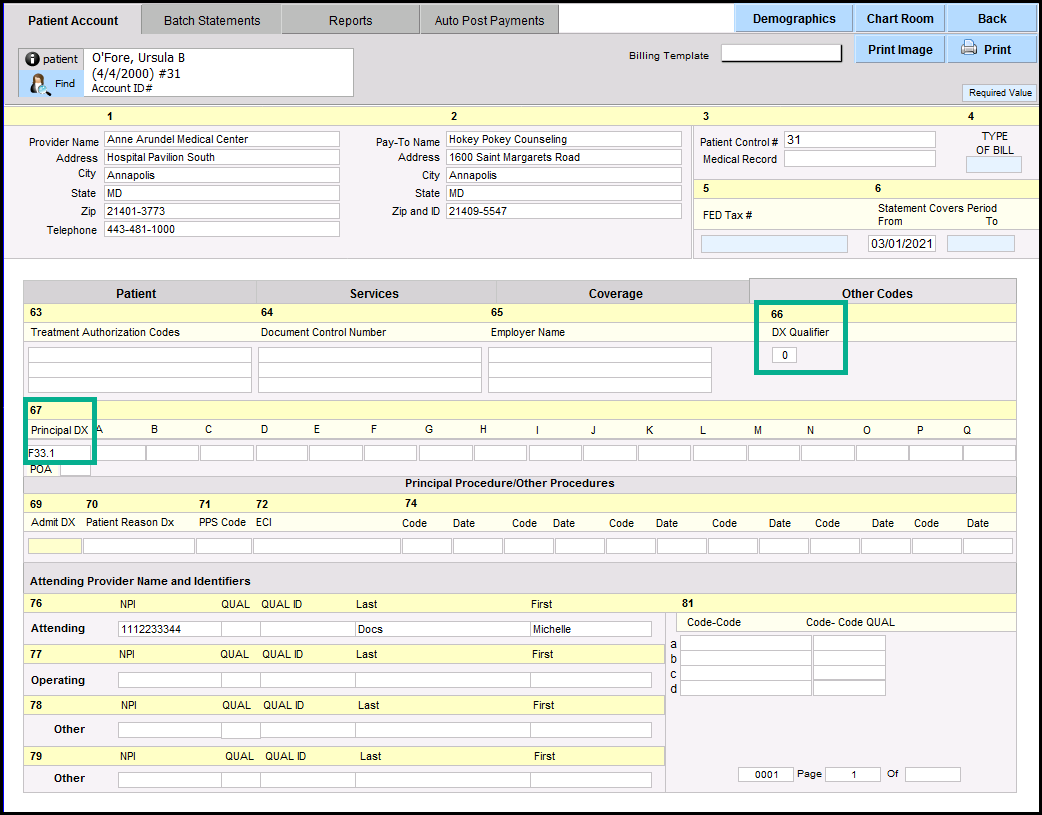The image size is (1042, 815).
Task: Click the DX Qualifier input box
Action: pyautogui.click(x=784, y=355)
